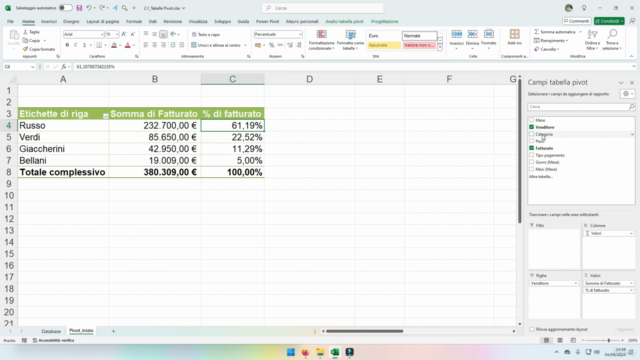Open the Analisi tabella pivot tab

(x=344, y=21)
